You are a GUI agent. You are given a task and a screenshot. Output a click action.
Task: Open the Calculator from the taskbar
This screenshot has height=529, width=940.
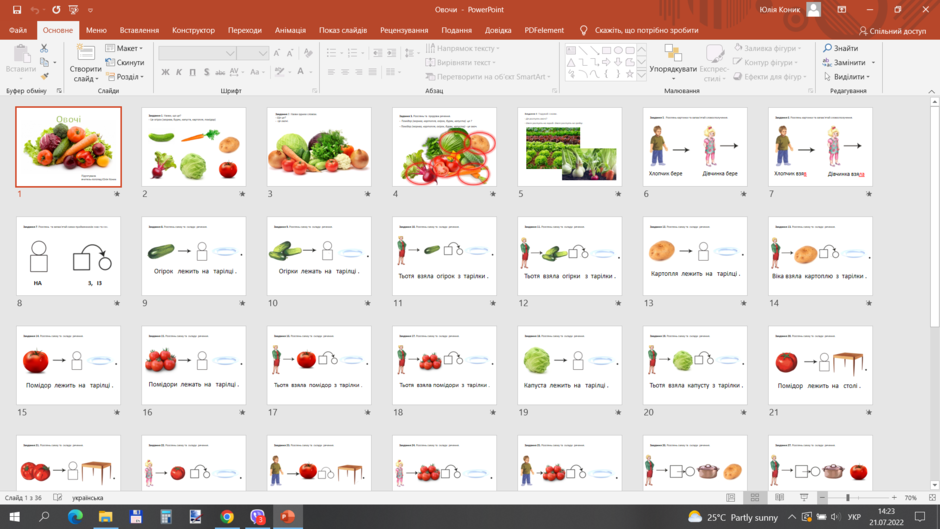[x=166, y=516]
